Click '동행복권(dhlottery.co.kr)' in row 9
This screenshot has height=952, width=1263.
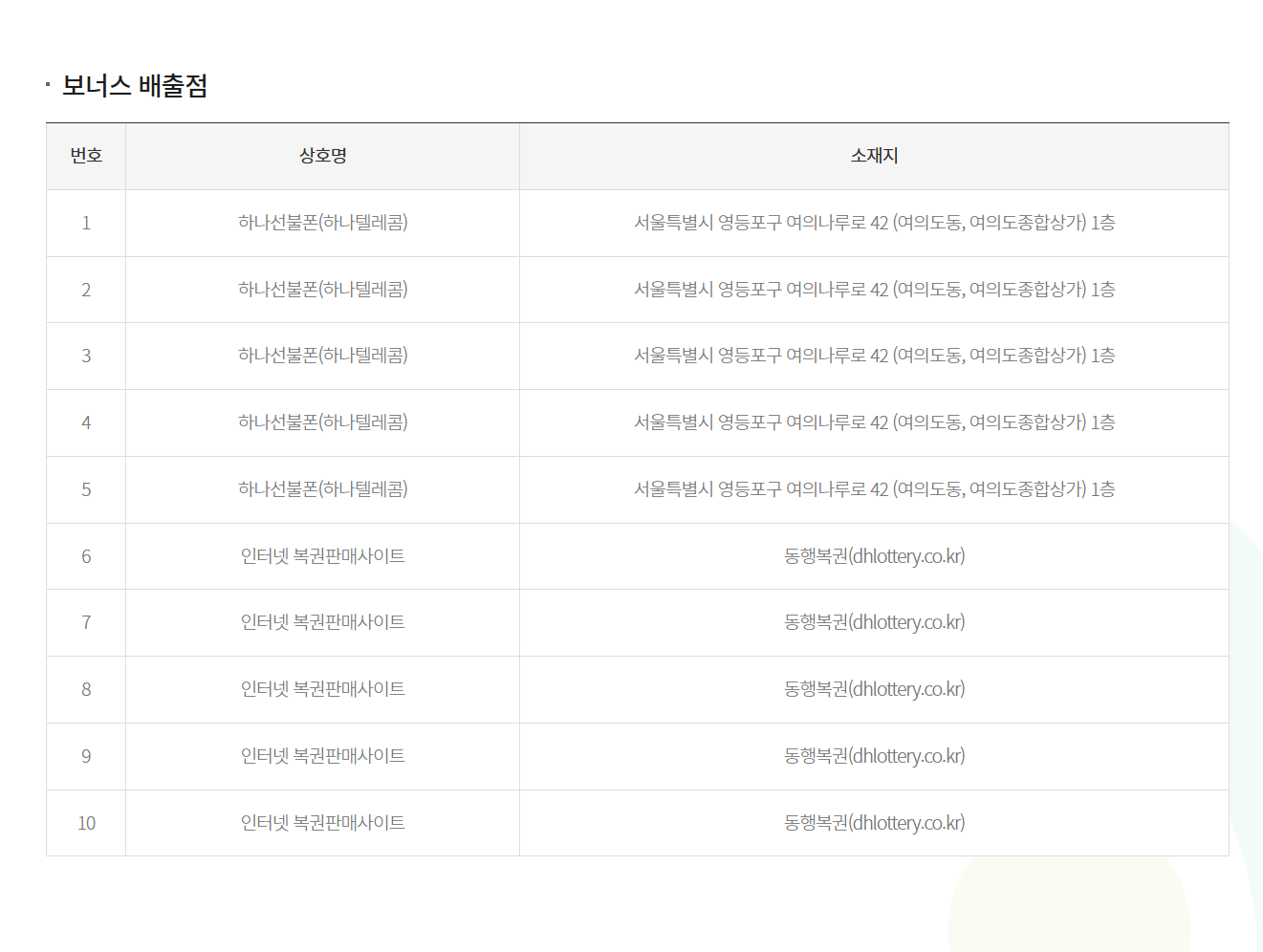[875, 756]
